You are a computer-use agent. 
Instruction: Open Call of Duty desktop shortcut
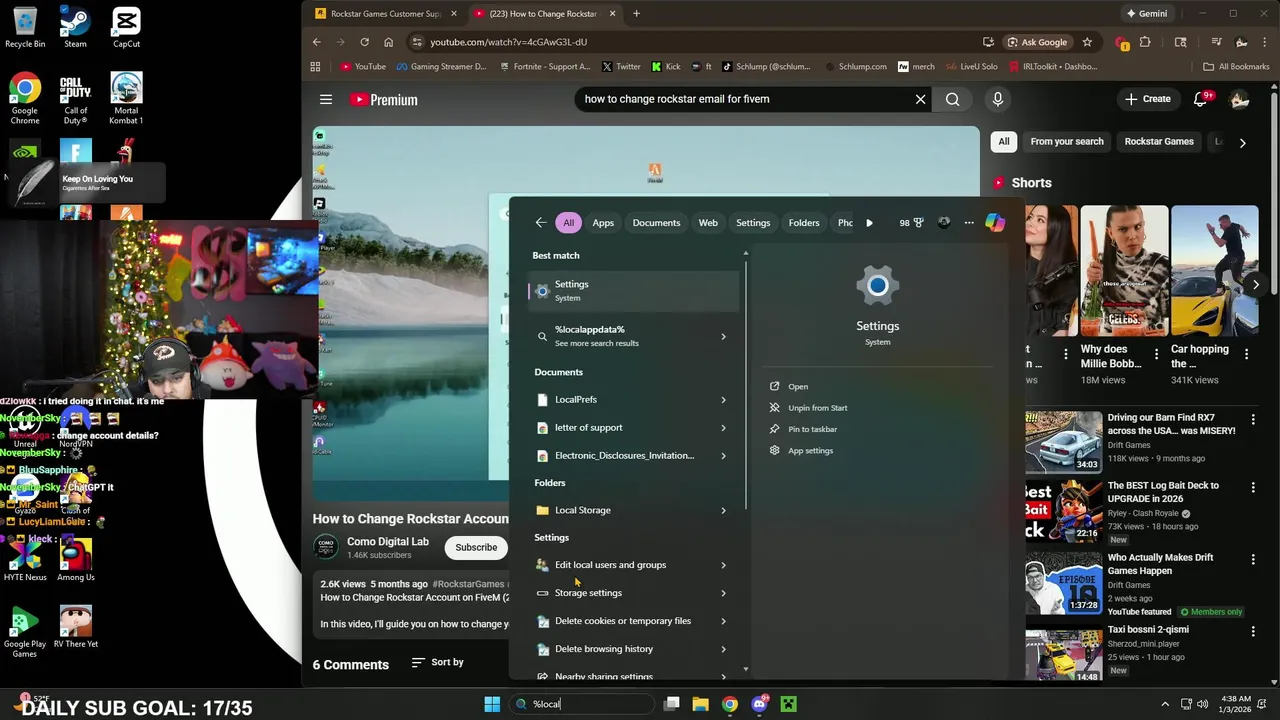click(x=75, y=98)
